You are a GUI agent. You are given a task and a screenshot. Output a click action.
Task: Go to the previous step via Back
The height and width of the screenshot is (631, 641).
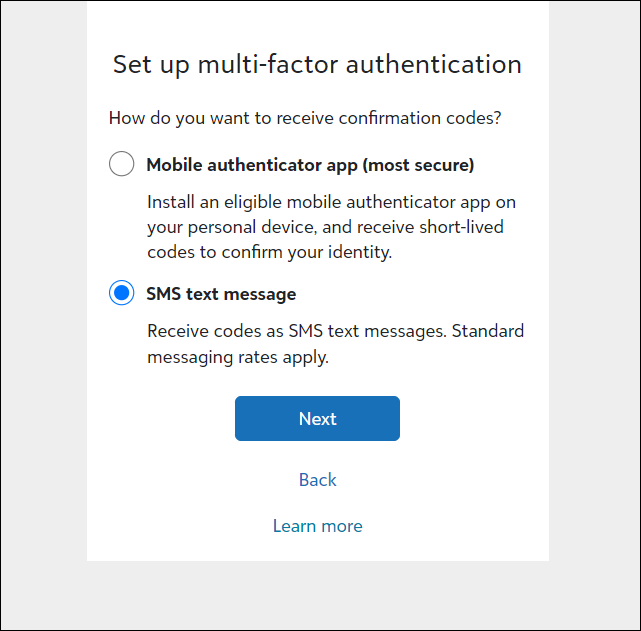pos(317,480)
